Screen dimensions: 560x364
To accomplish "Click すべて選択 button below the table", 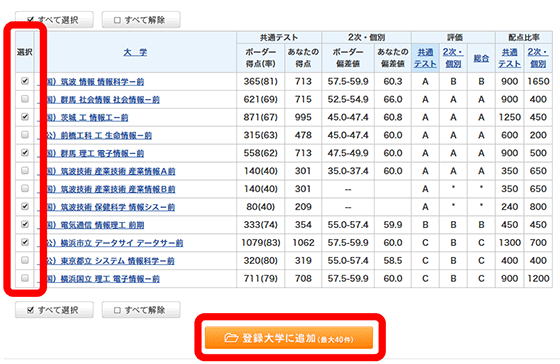I will coord(54,310).
